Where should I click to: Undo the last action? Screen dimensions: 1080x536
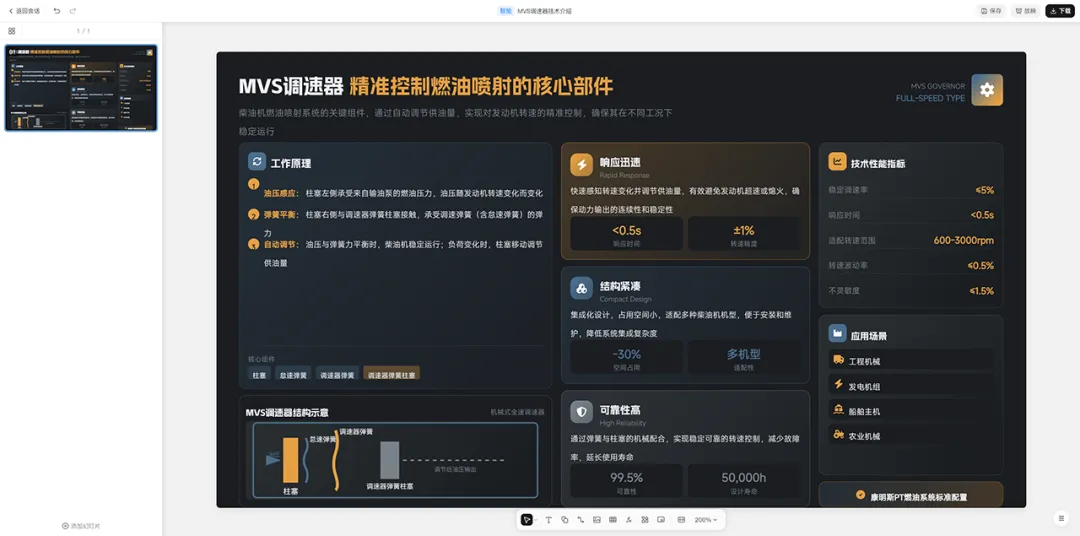57,11
